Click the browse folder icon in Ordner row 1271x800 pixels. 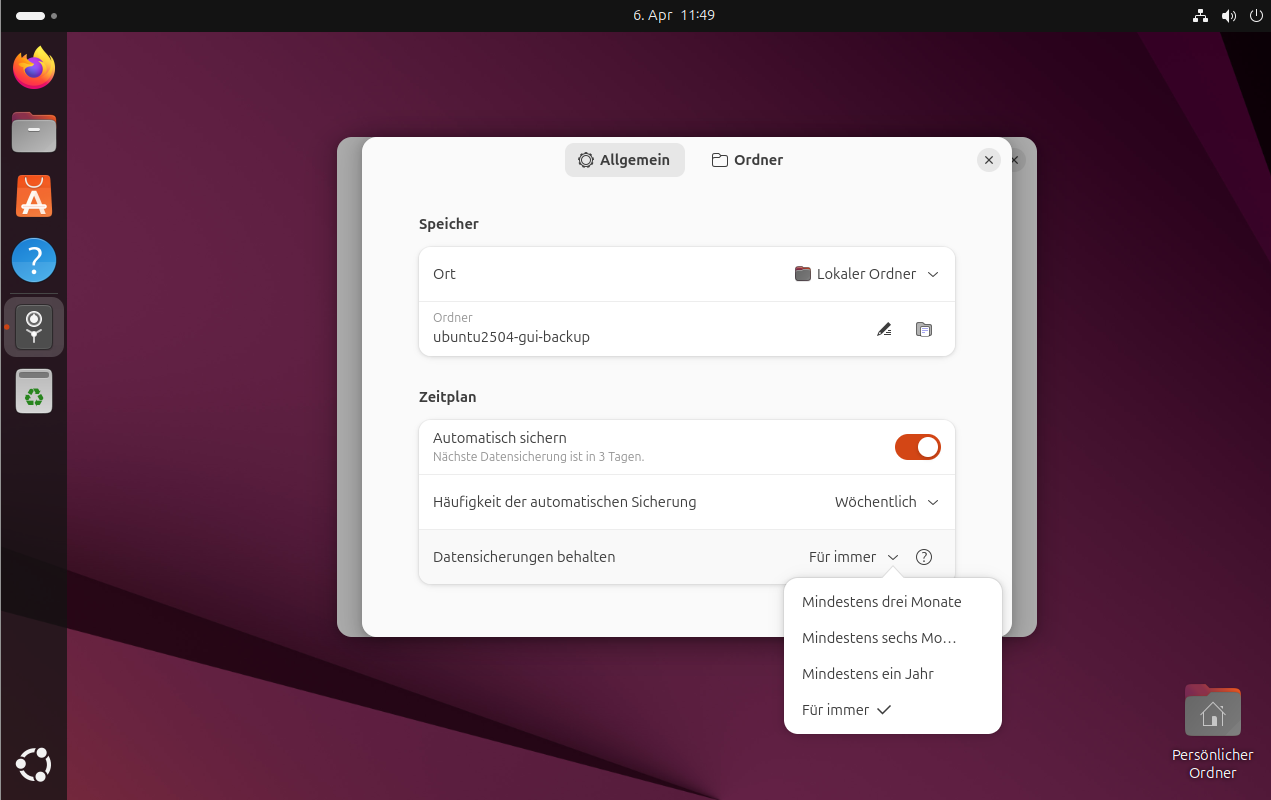(924, 329)
